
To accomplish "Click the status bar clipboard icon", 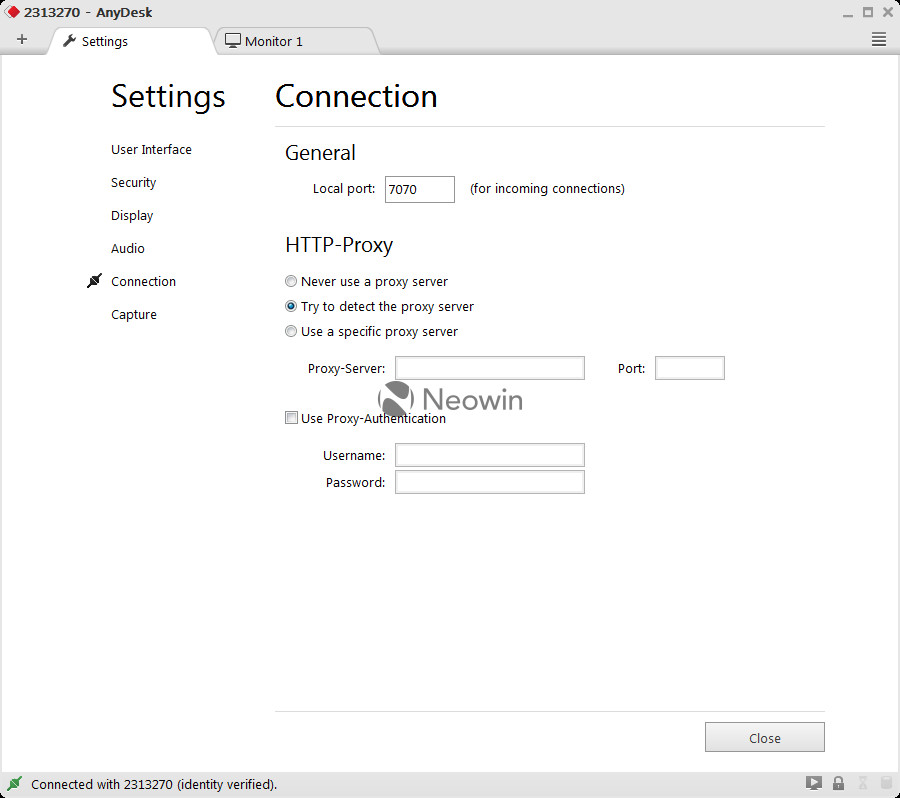I will [x=886, y=782].
